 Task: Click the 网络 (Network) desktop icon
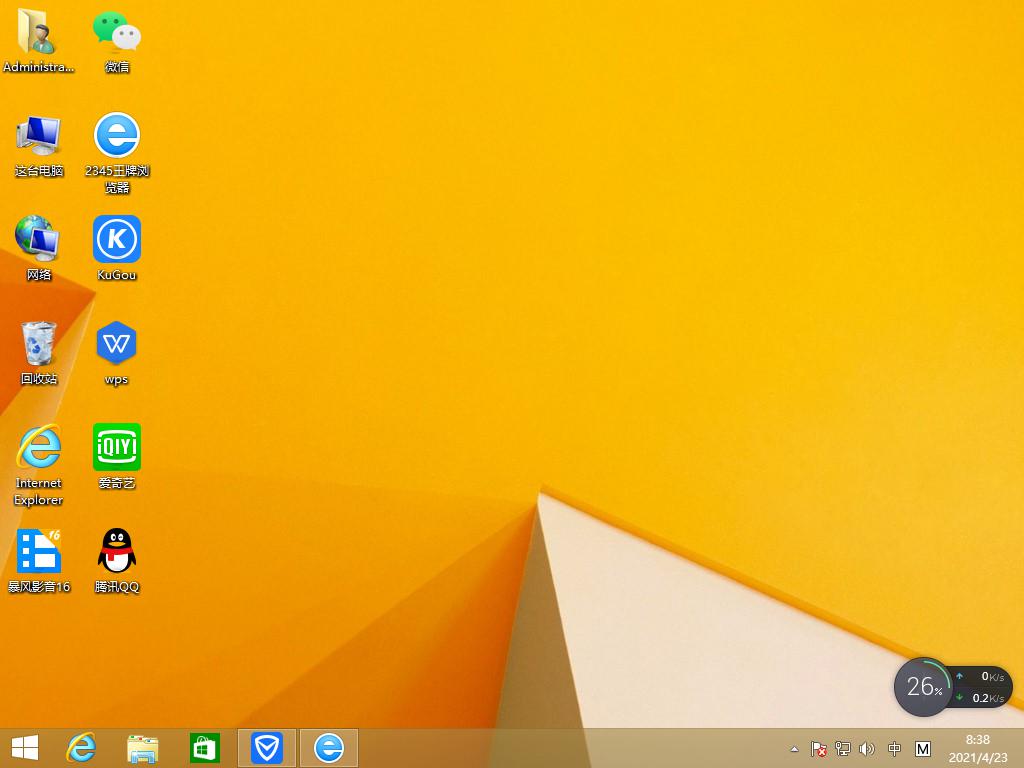pos(39,240)
